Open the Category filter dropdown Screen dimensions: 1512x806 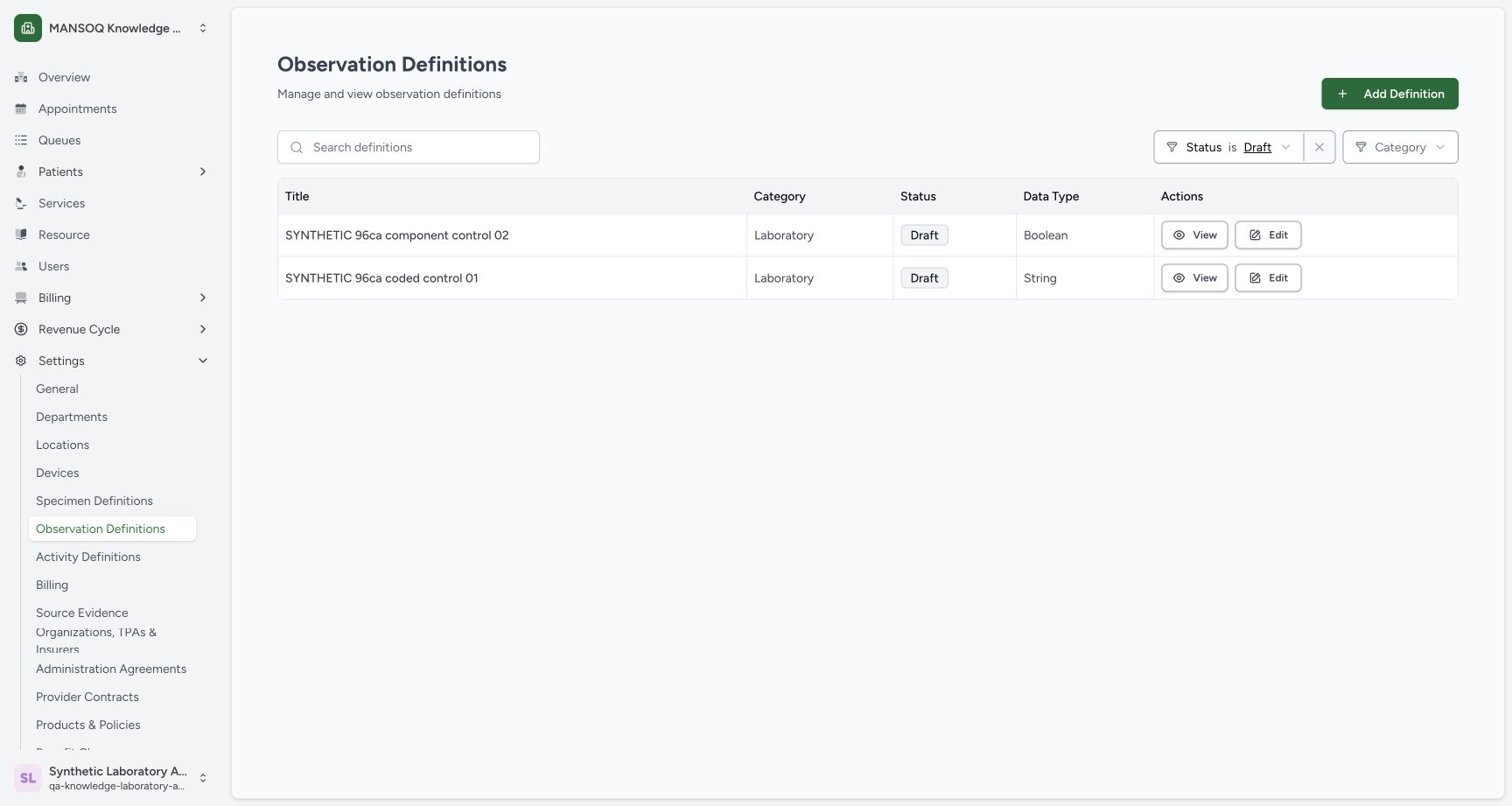point(1400,147)
